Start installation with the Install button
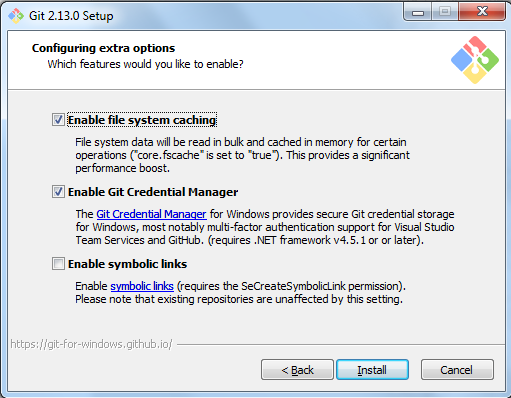511x398 pixels. pyautogui.click(x=372, y=370)
